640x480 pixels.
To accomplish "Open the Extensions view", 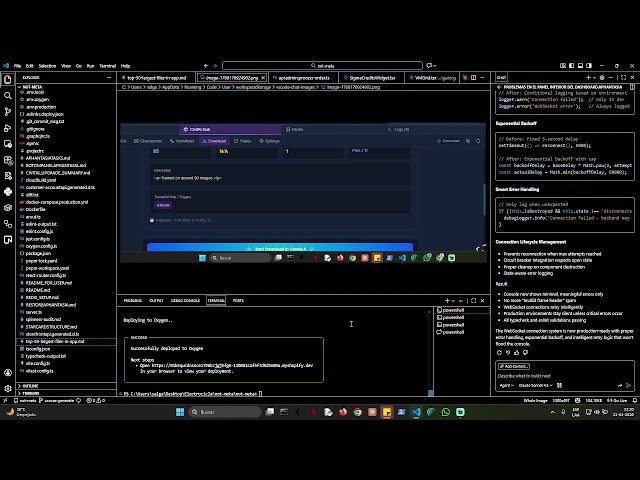I will pos(8,160).
